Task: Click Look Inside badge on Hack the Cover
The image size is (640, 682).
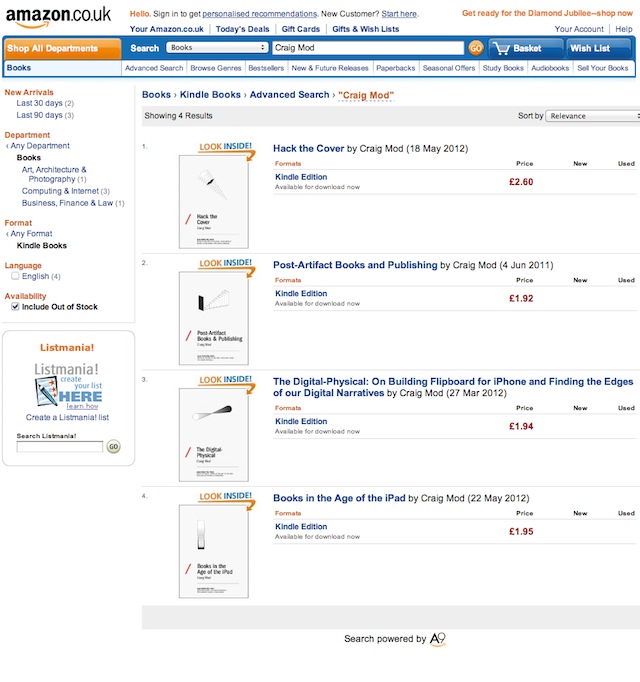Action: [227, 149]
